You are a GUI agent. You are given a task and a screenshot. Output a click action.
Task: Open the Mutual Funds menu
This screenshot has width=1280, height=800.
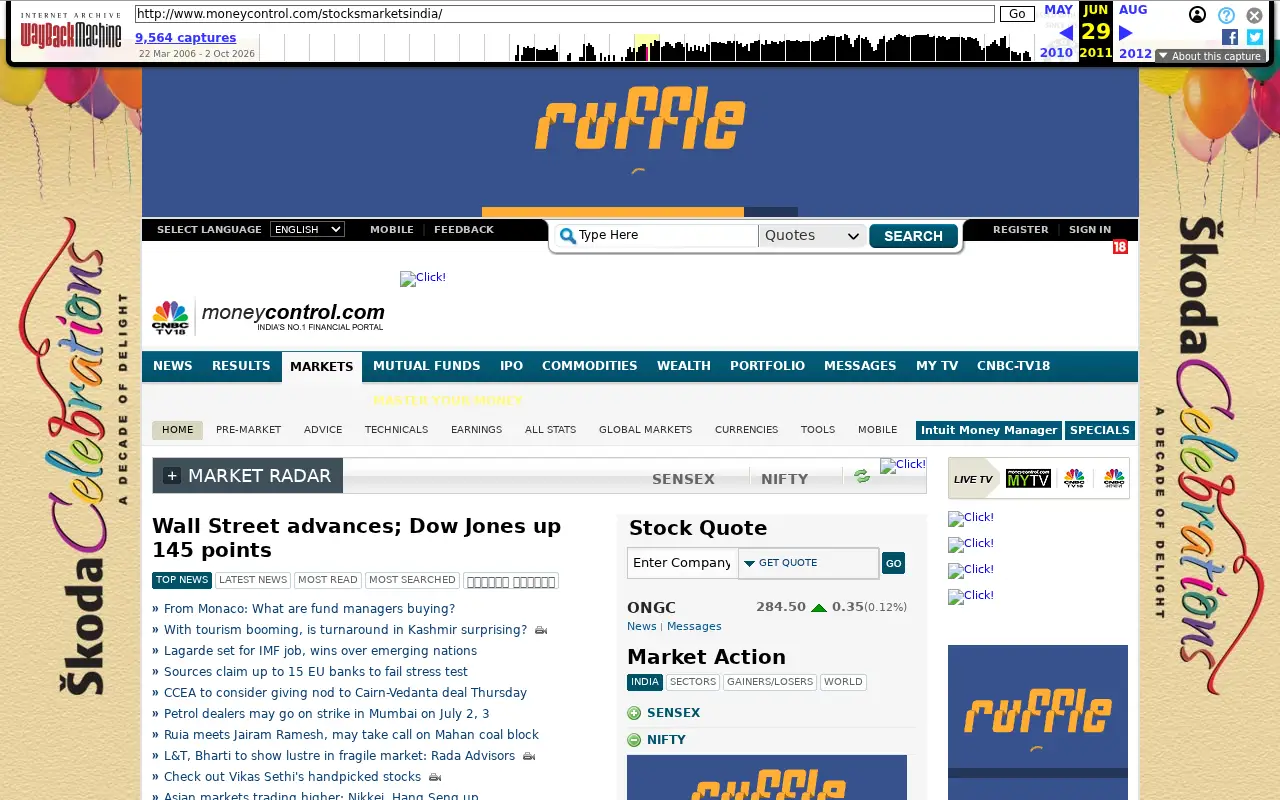point(426,366)
